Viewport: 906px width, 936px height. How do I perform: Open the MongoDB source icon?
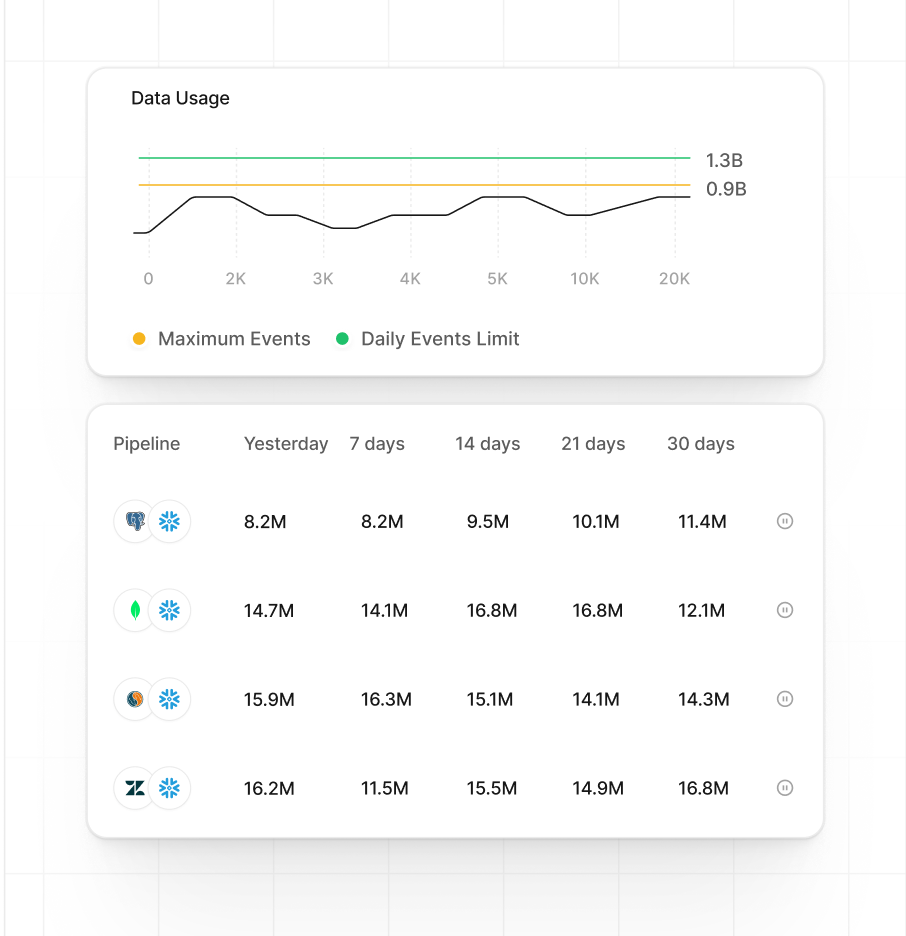coord(134,610)
